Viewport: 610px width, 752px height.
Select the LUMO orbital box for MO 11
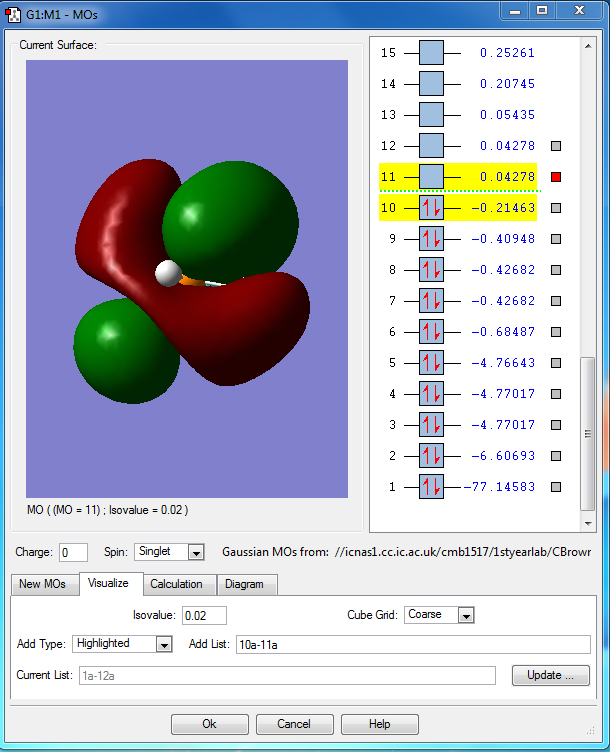point(431,177)
